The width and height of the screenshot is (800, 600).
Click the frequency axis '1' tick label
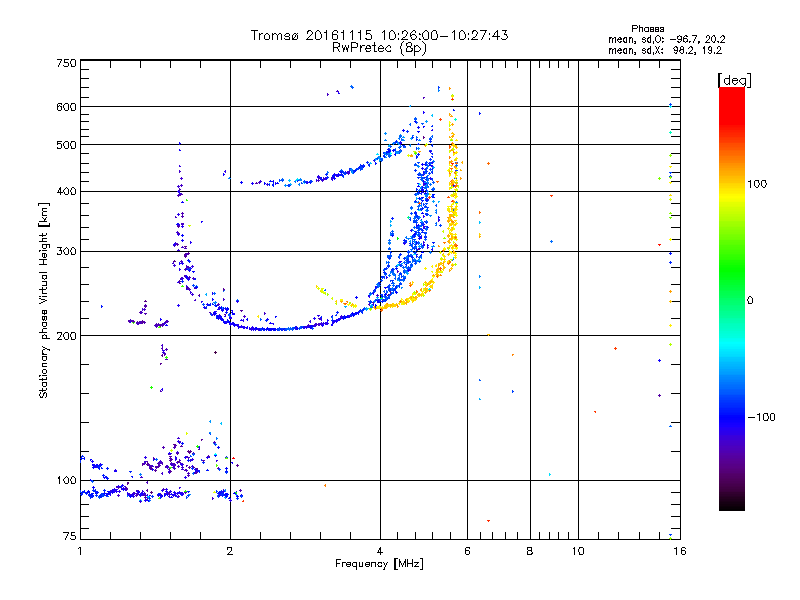80,551
